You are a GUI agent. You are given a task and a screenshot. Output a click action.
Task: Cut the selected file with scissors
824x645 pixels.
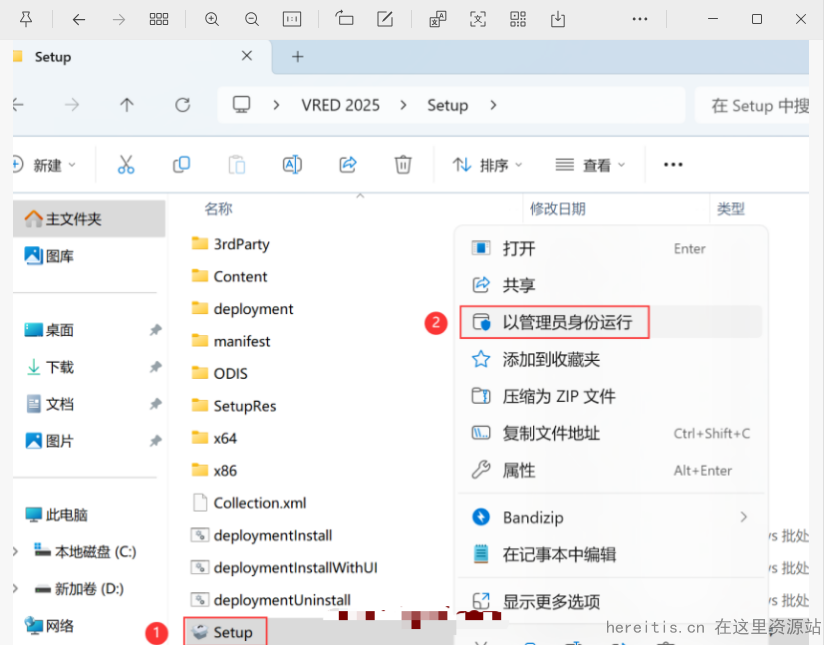126,165
